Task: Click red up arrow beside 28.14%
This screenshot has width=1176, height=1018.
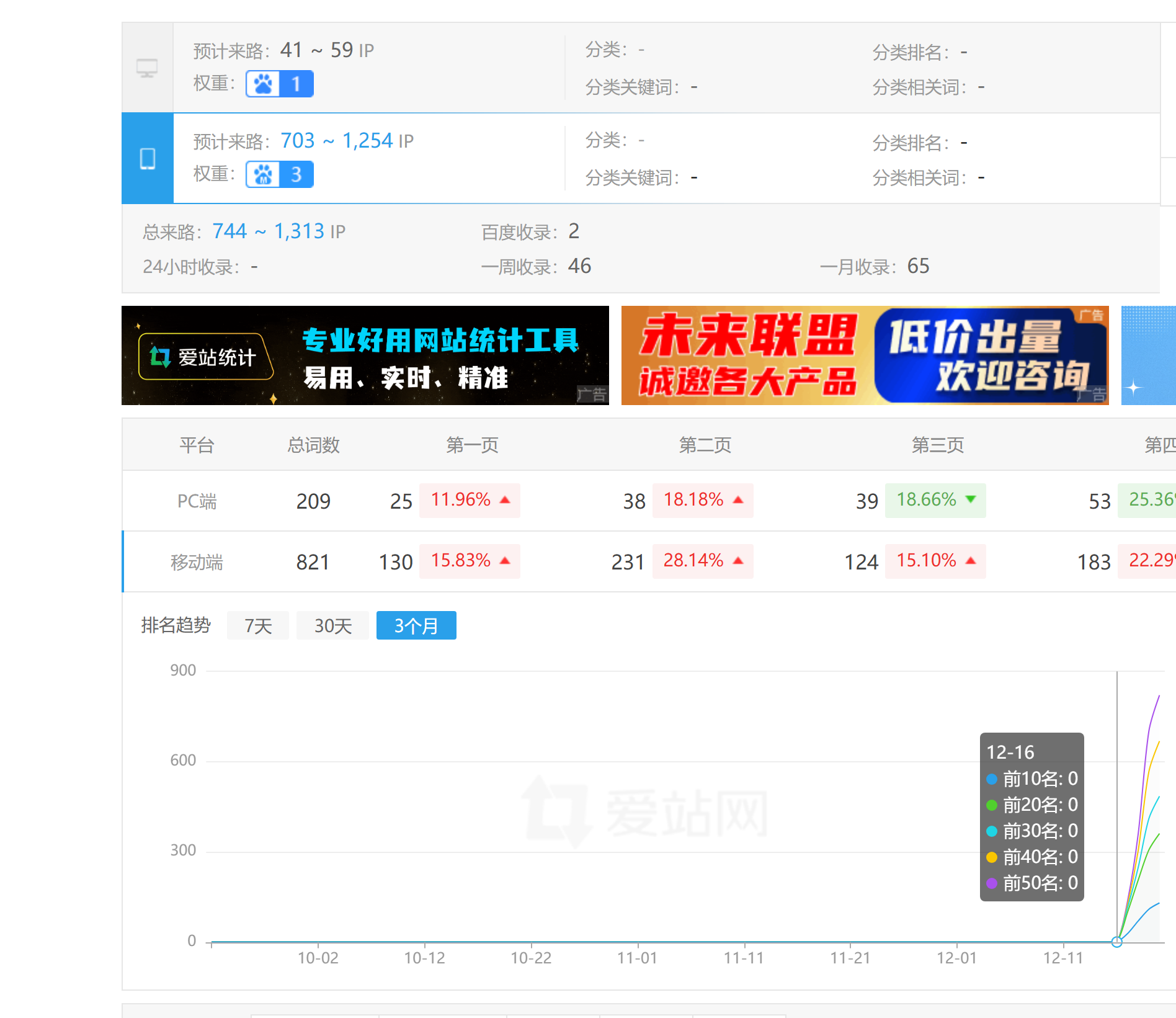Action: pyautogui.click(x=738, y=561)
